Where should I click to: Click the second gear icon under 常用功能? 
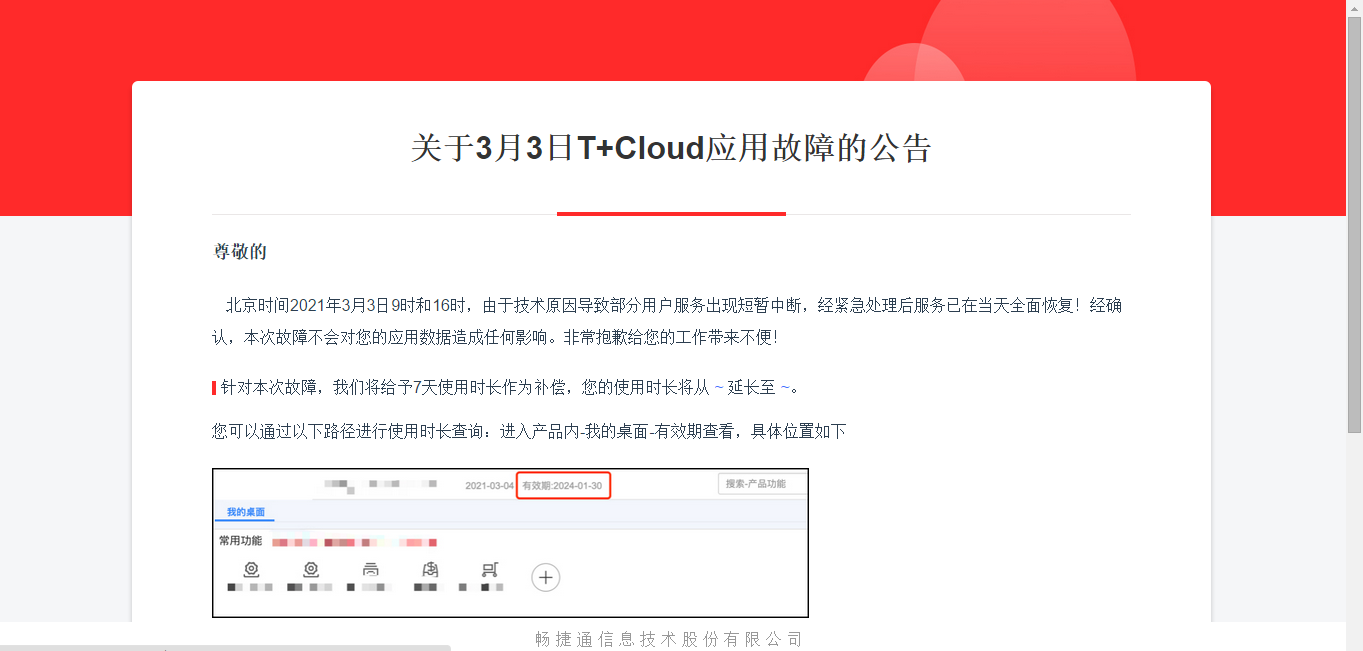click(311, 570)
